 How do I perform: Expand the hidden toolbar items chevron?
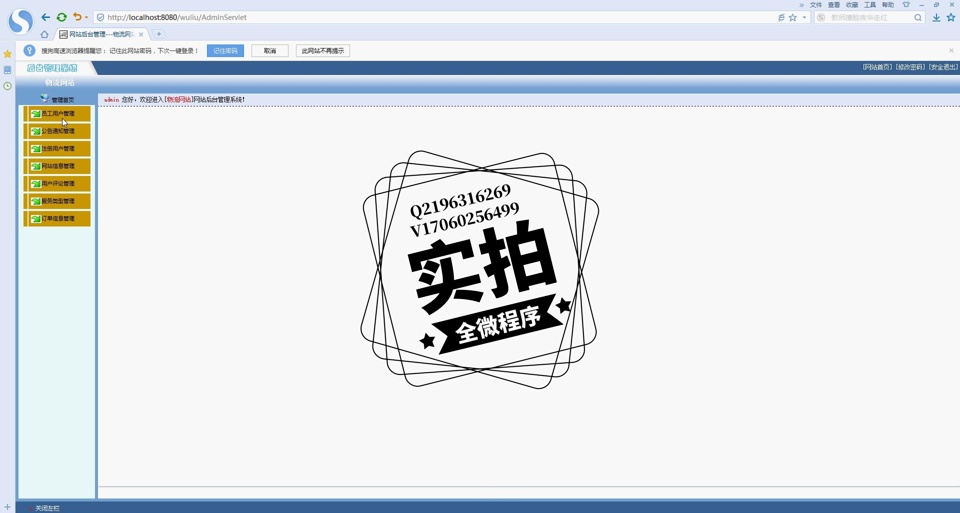[801, 5]
